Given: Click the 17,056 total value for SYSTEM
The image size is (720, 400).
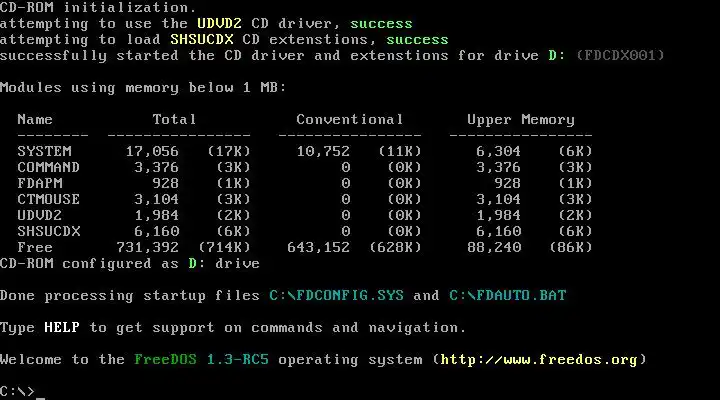Looking at the screenshot, I should (152, 152).
